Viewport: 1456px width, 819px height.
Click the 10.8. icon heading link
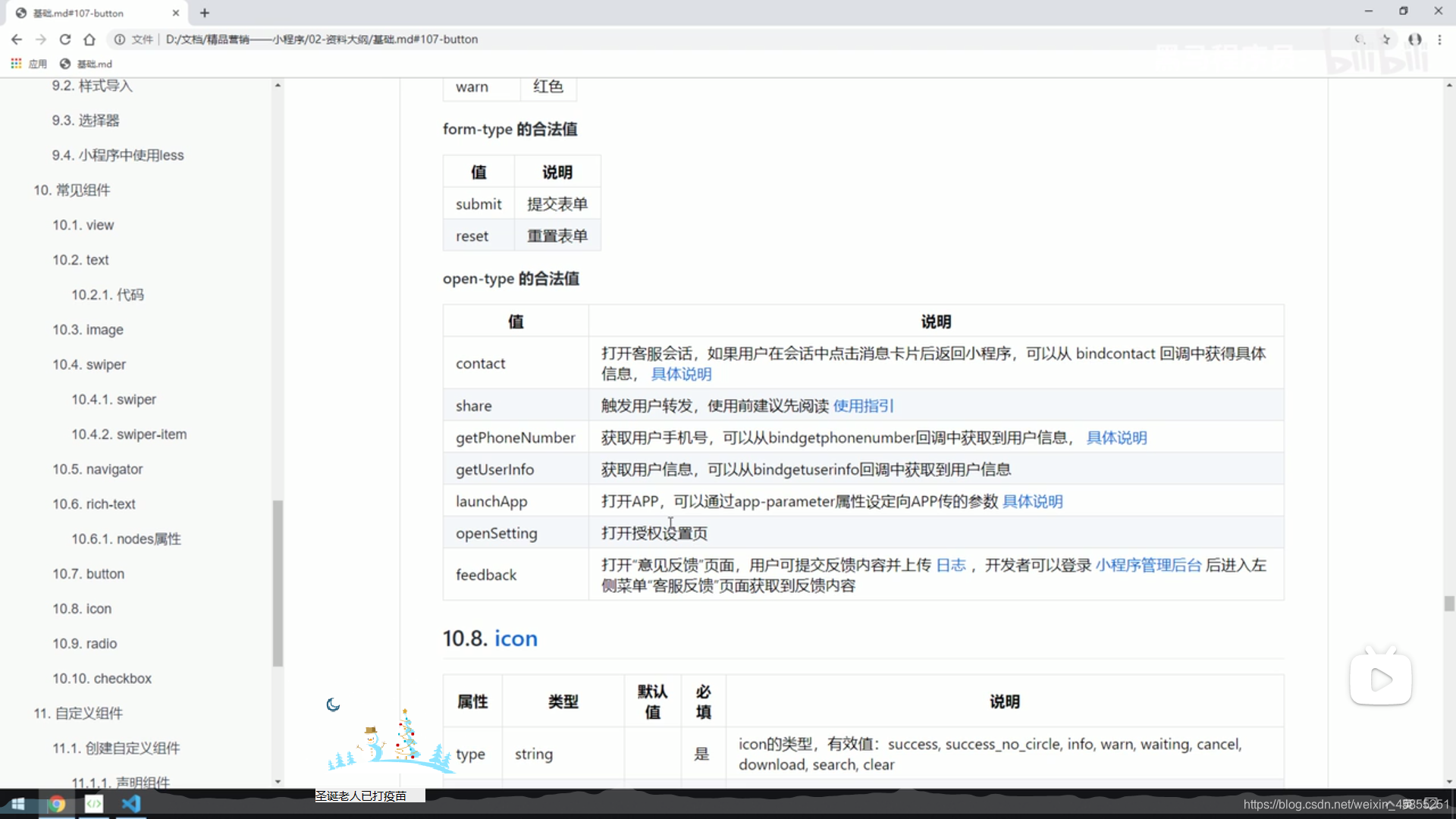coord(516,639)
